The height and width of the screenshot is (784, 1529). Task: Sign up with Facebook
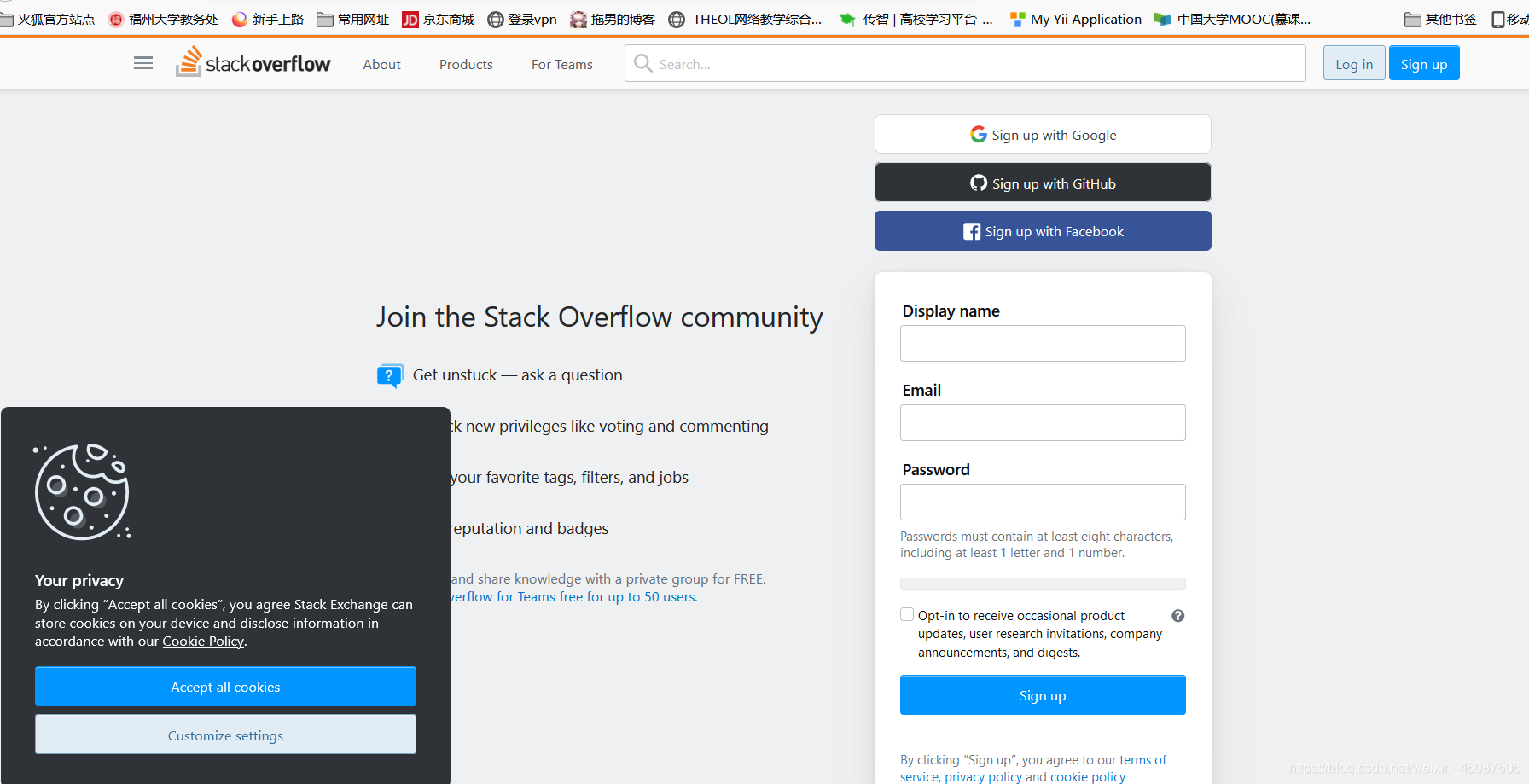coord(1043,230)
